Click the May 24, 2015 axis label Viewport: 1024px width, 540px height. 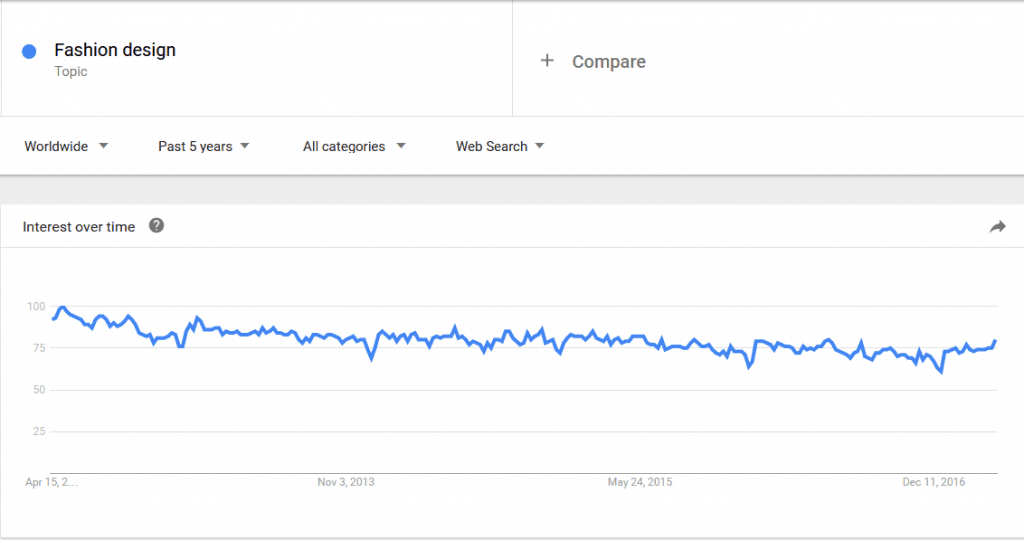[x=639, y=482]
